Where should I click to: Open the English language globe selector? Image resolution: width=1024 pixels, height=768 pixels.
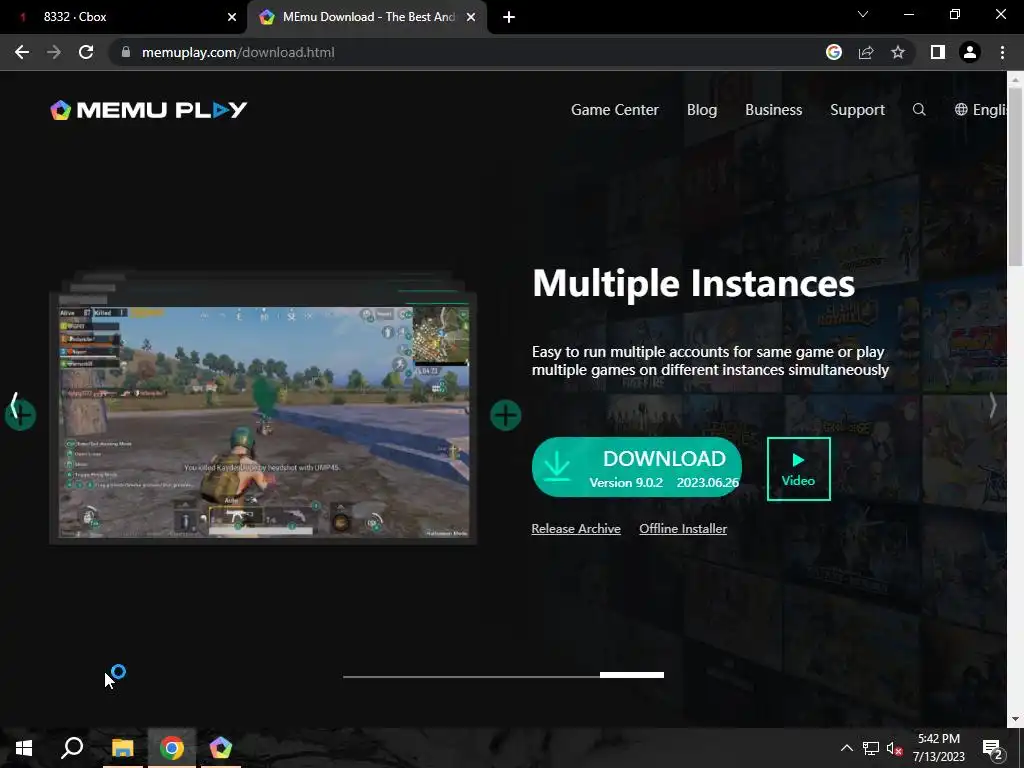pyautogui.click(x=980, y=110)
